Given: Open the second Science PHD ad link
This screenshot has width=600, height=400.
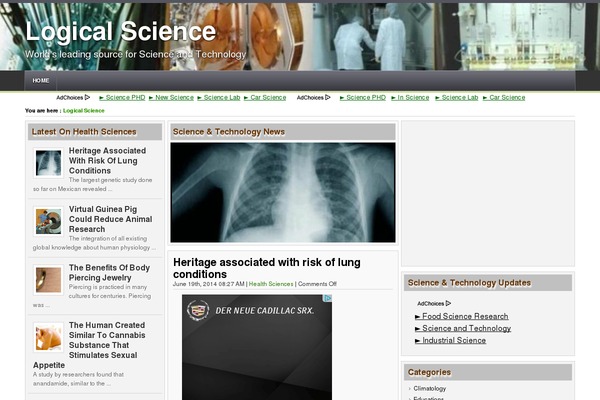Looking at the screenshot, I should tap(363, 98).
